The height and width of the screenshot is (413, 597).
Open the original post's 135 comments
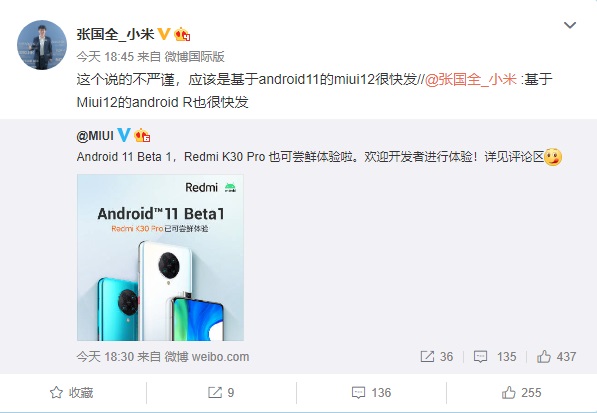(x=495, y=357)
